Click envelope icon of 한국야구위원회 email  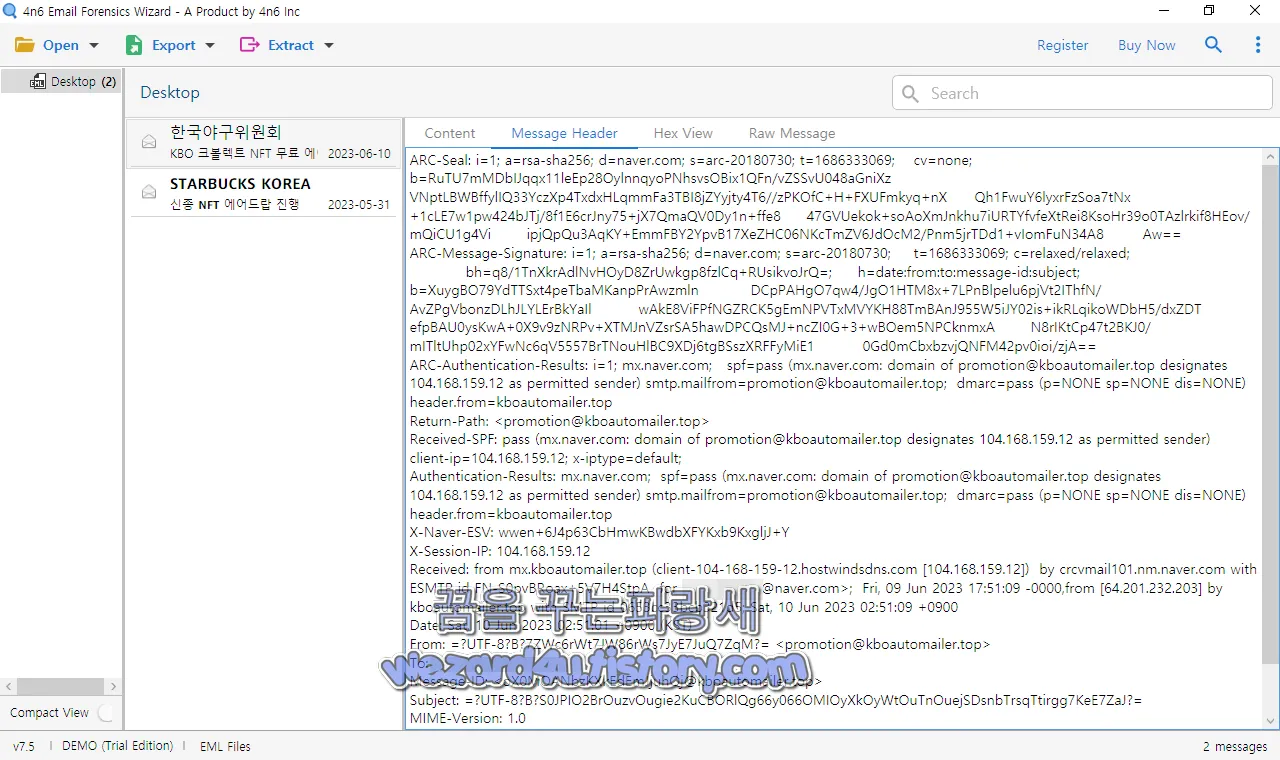click(x=149, y=142)
